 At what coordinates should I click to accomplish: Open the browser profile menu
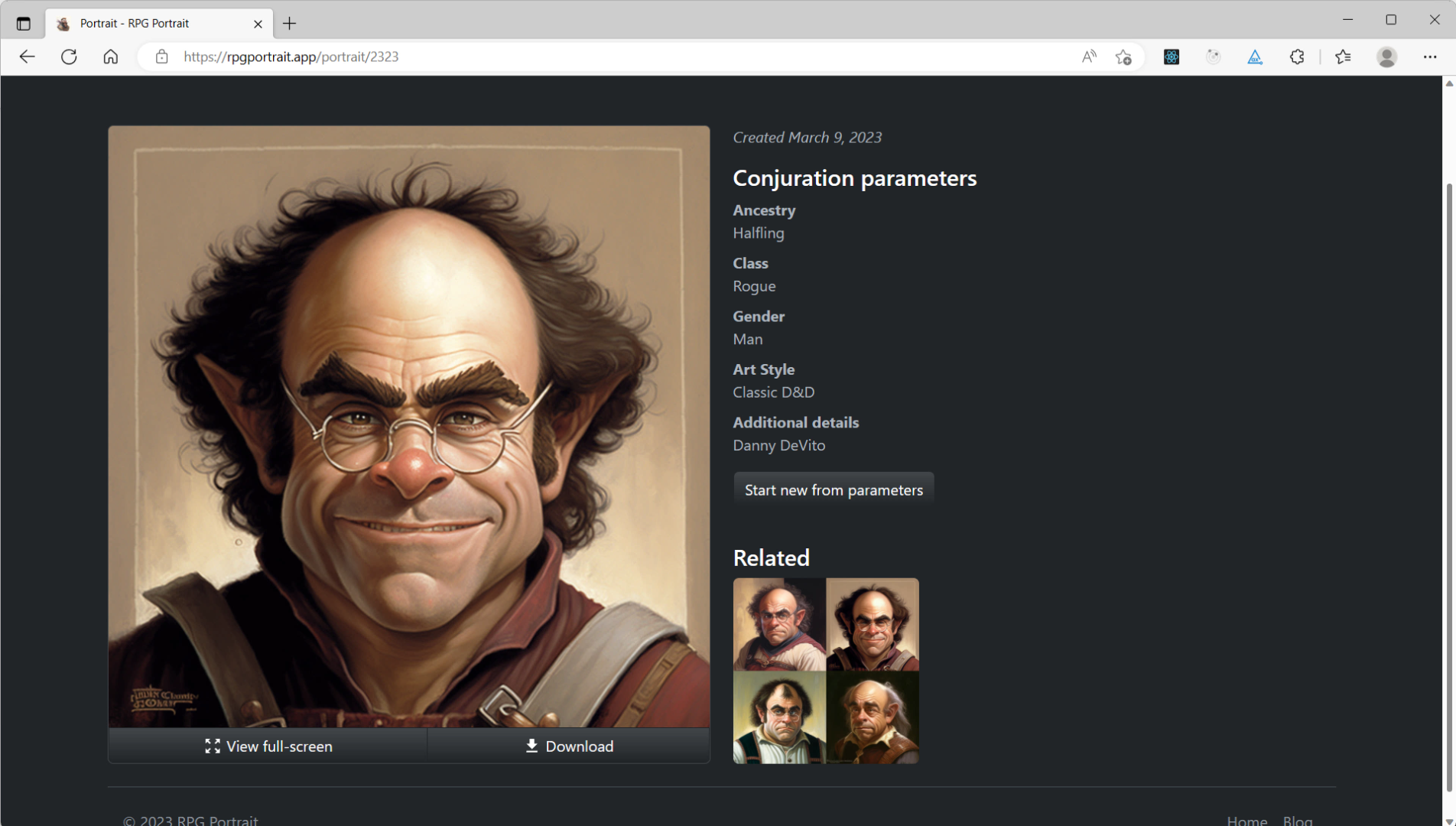click(x=1386, y=57)
